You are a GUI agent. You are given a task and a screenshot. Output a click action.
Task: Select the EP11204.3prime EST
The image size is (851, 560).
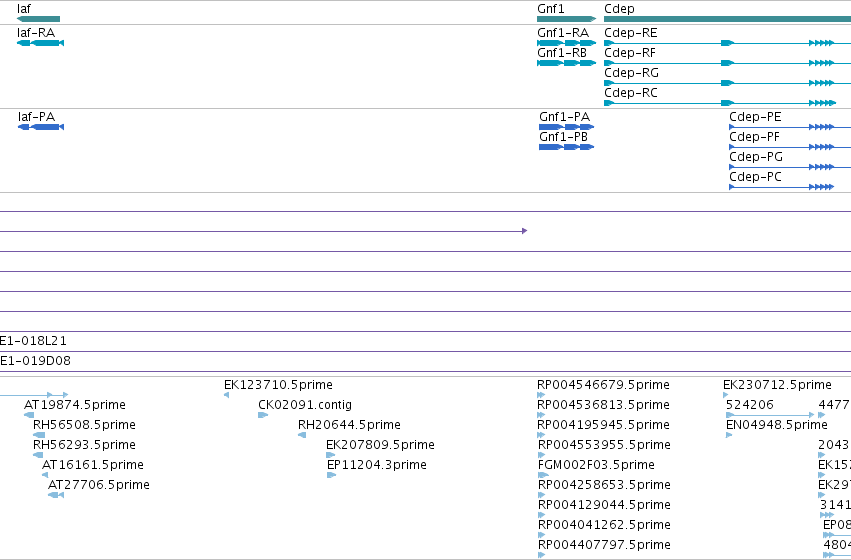coord(377,465)
